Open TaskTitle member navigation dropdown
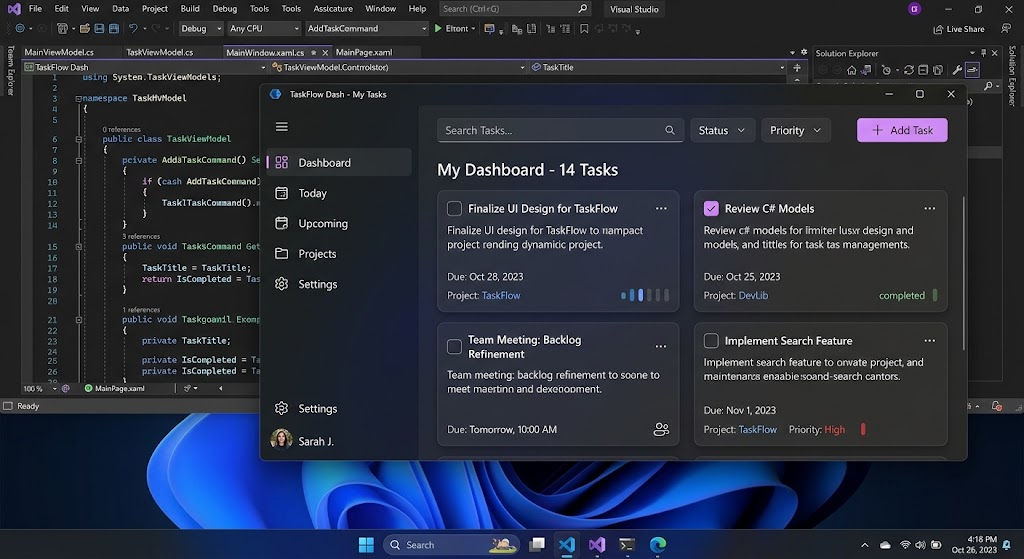The width and height of the screenshot is (1024, 559). coord(658,67)
